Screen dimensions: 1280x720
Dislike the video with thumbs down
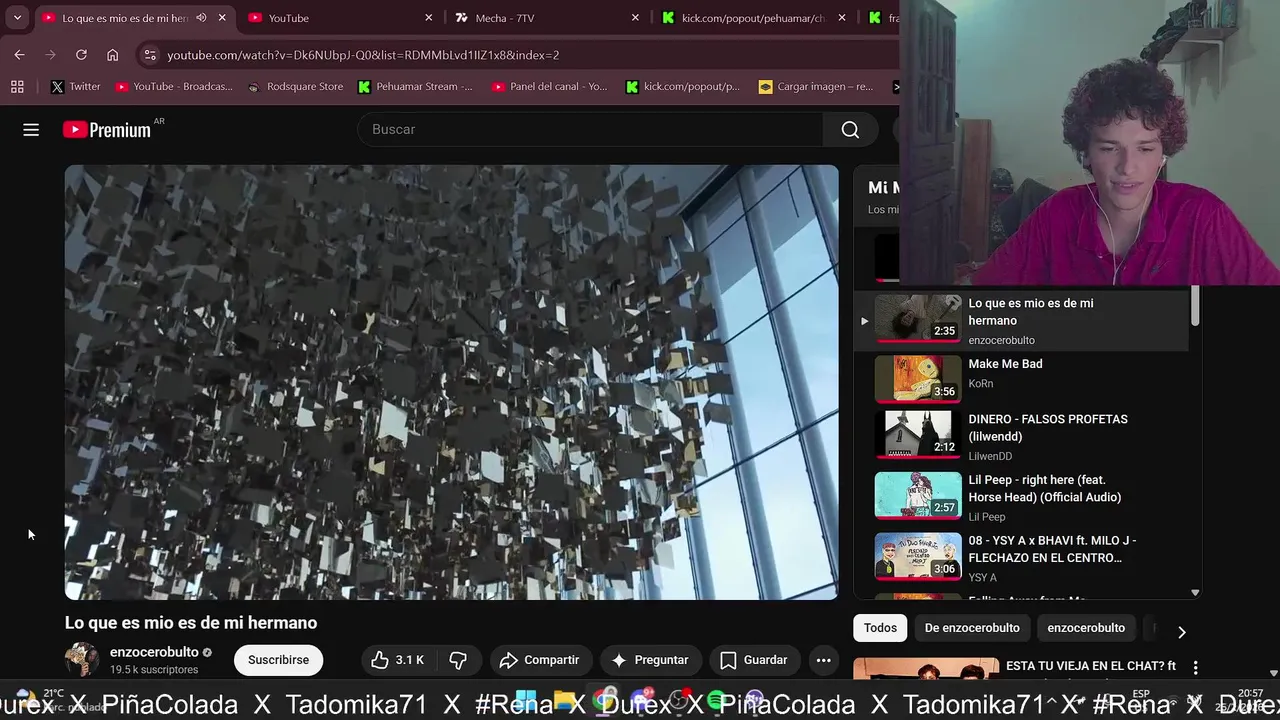[x=458, y=660]
